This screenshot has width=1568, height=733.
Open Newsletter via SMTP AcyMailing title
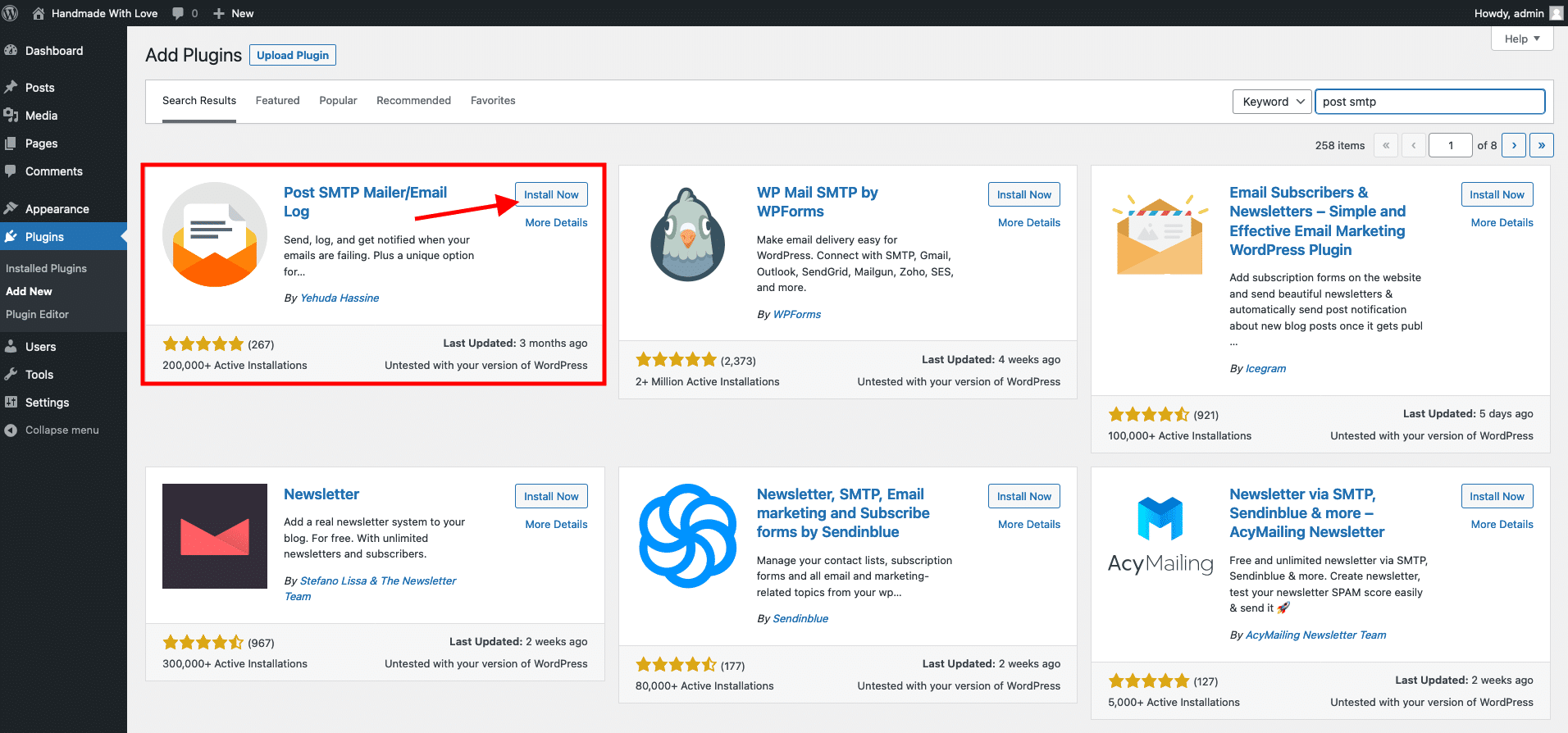(1307, 513)
